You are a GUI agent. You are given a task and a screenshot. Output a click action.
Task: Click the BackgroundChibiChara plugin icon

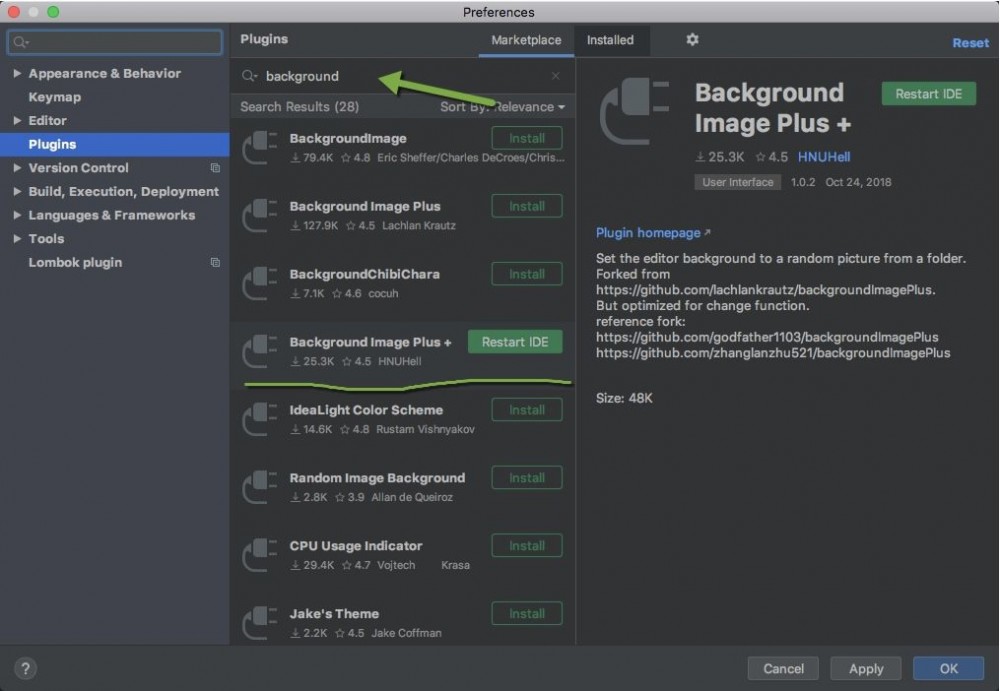[260, 283]
